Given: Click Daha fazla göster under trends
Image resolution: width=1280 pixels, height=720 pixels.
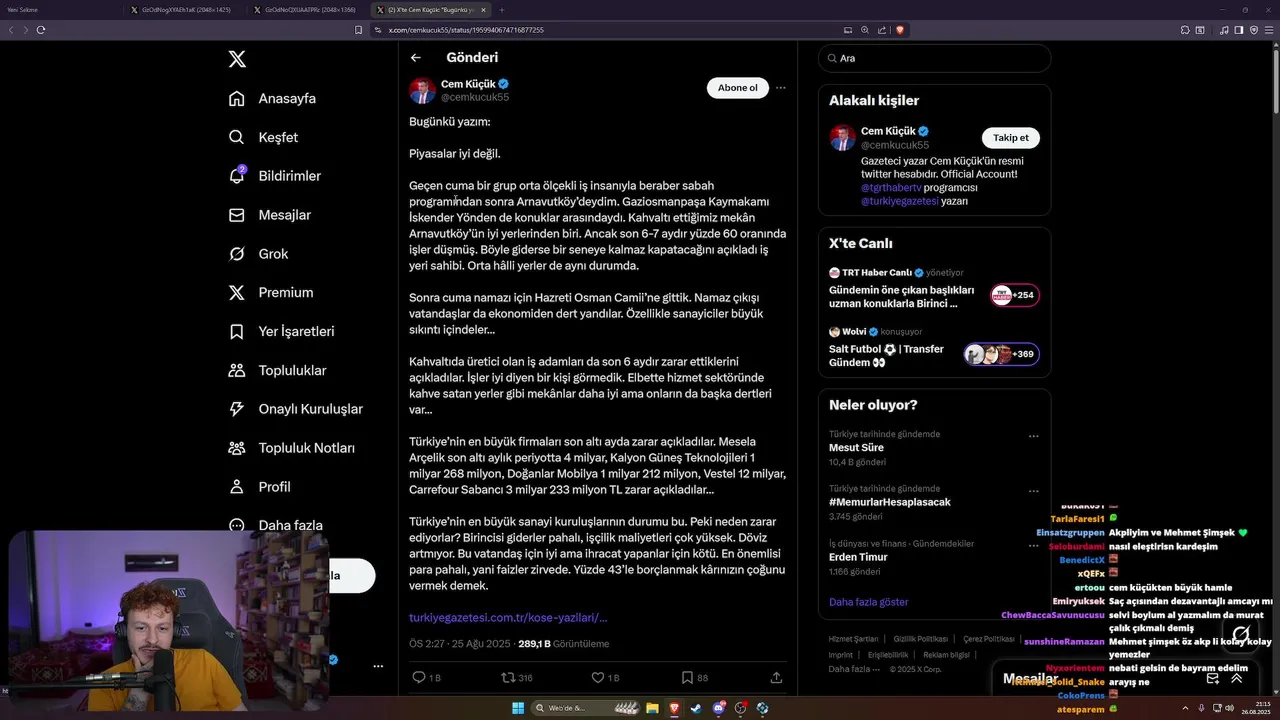Looking at the screenshot, I should (x=868, y=602).
